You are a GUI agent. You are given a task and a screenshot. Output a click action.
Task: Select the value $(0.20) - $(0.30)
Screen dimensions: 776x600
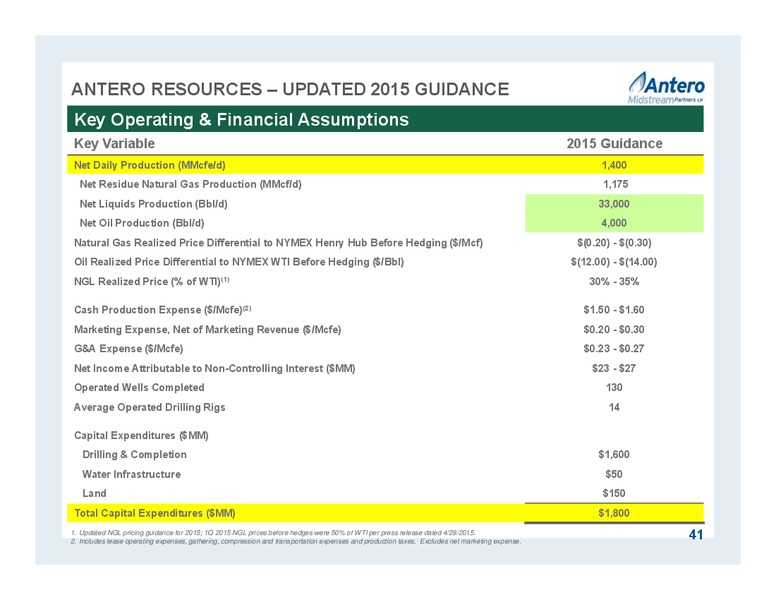[x=614, y=243]
